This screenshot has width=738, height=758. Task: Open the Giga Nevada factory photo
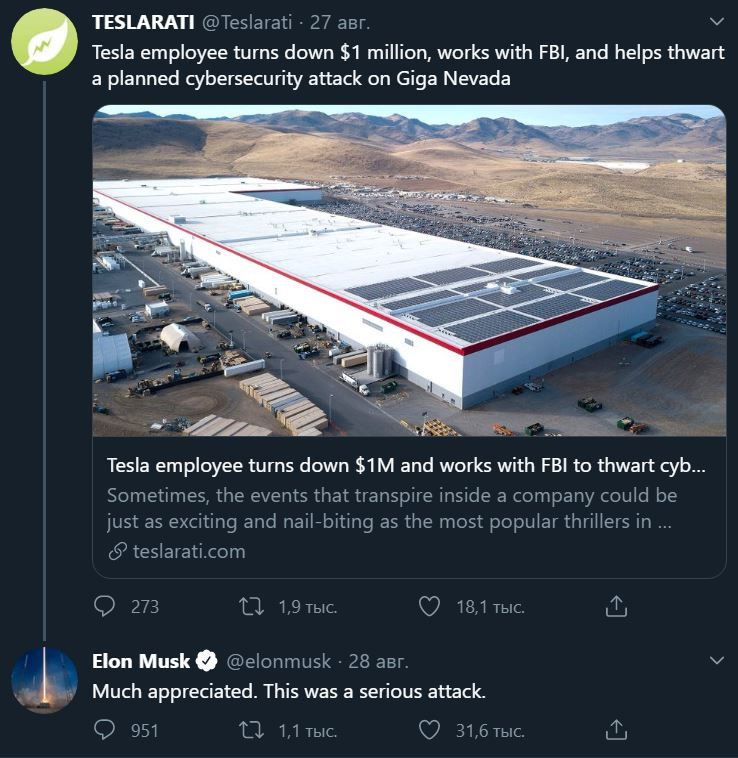click(x=409, y=270)
